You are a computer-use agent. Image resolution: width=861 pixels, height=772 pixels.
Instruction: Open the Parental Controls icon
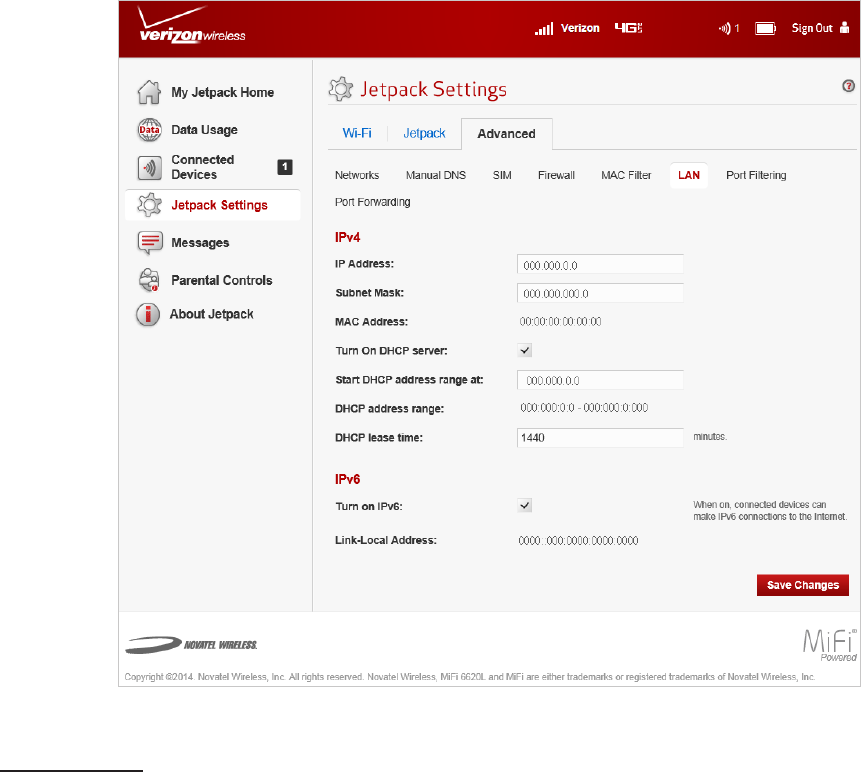[x=148, y=281]
